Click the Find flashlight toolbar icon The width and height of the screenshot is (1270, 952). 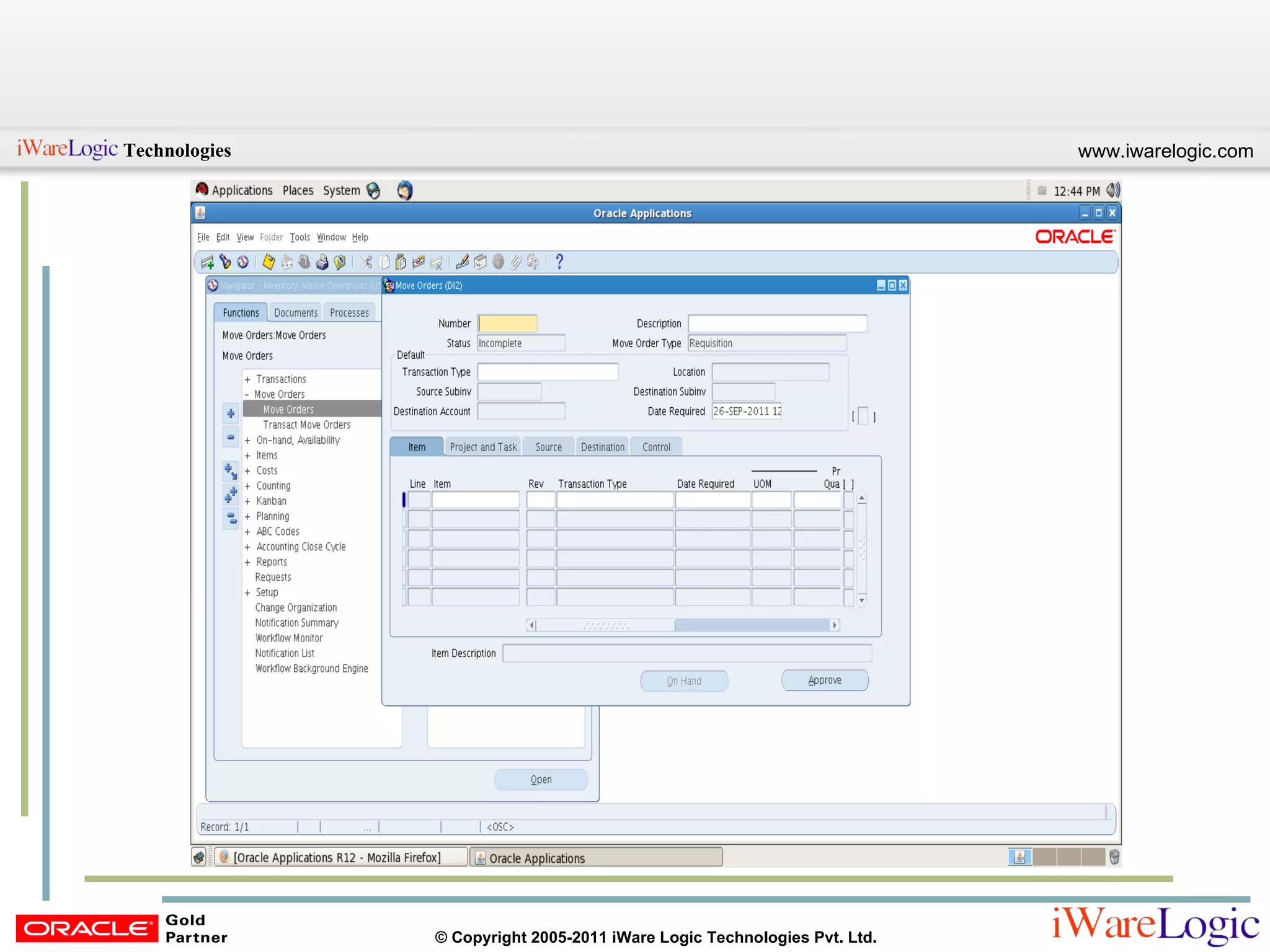(x=225, y=262)
